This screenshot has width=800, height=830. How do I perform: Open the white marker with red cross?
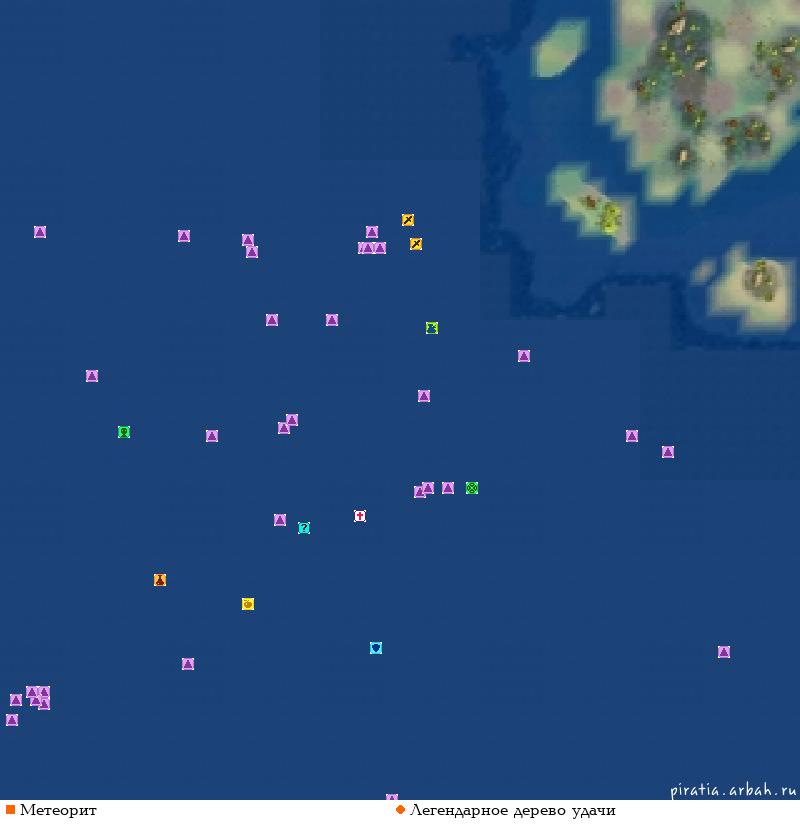click(x=360, y=516)
